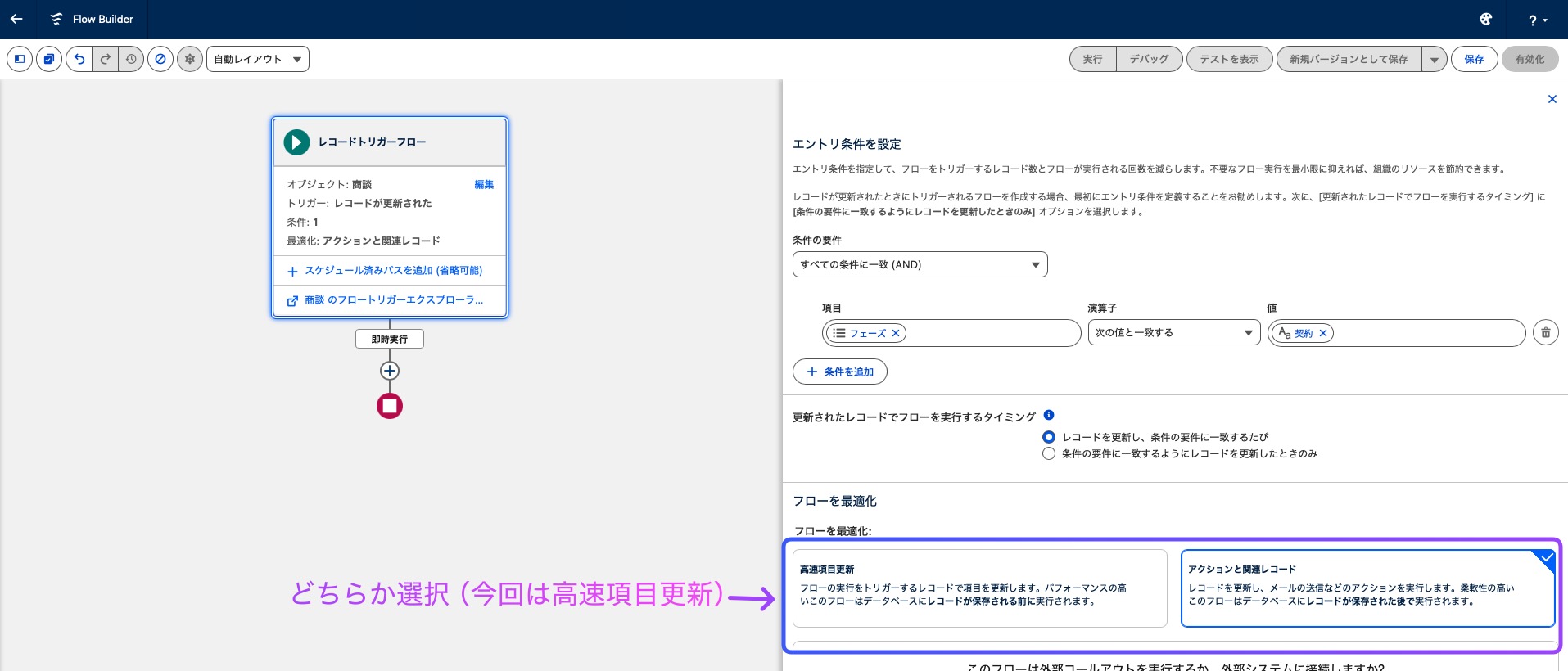Open flow settings gear icon

(x=190, y=59)
